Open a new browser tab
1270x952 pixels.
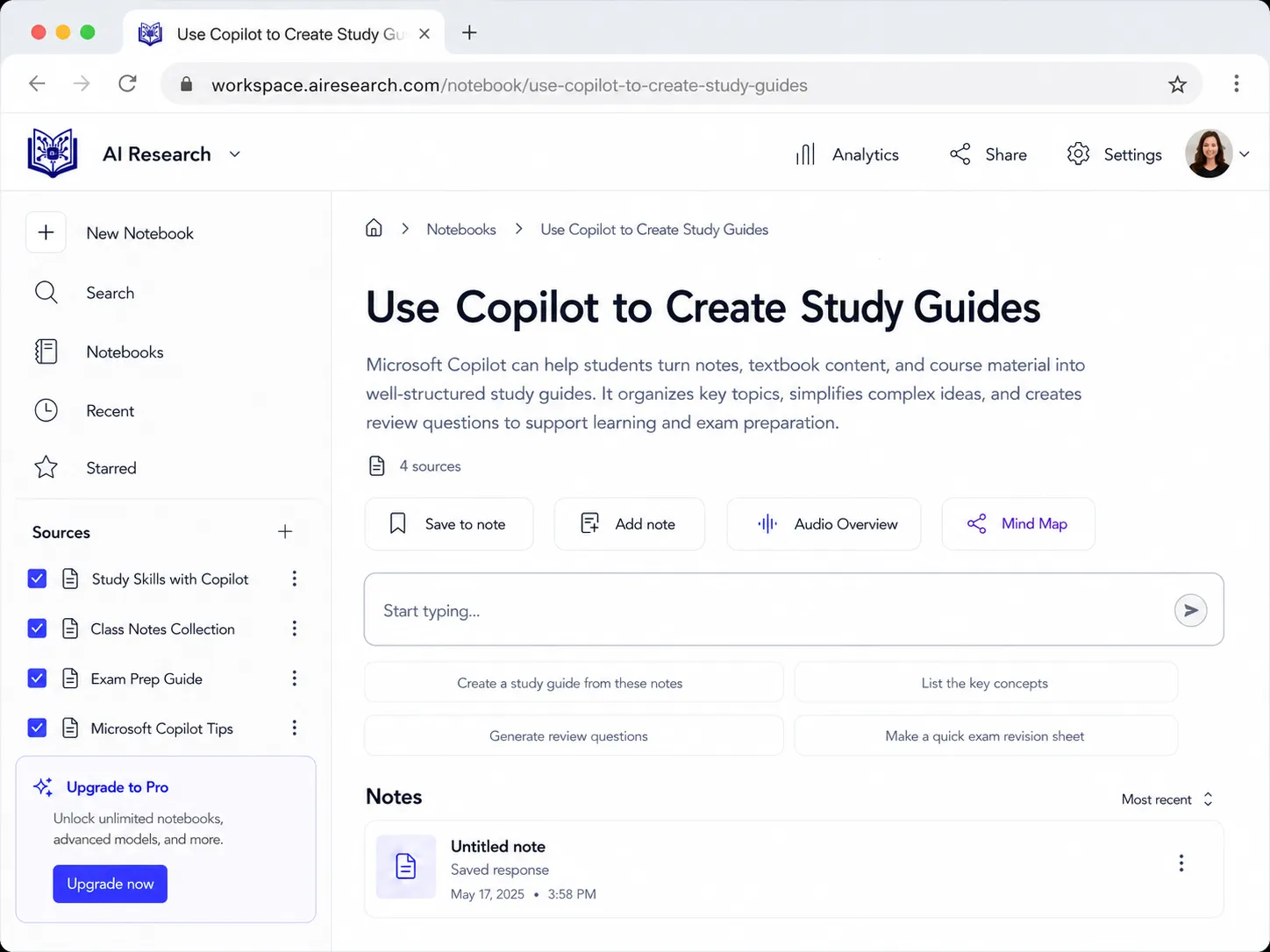click(469, 32)
